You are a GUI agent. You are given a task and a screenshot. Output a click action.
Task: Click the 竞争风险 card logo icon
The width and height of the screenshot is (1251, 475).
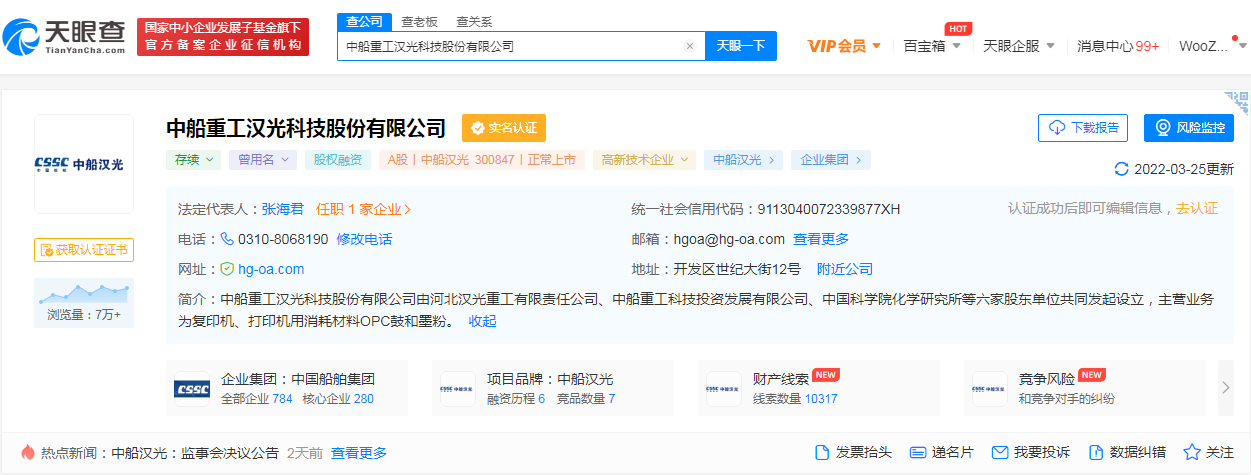pyautogui.click(x=990, y=389)
